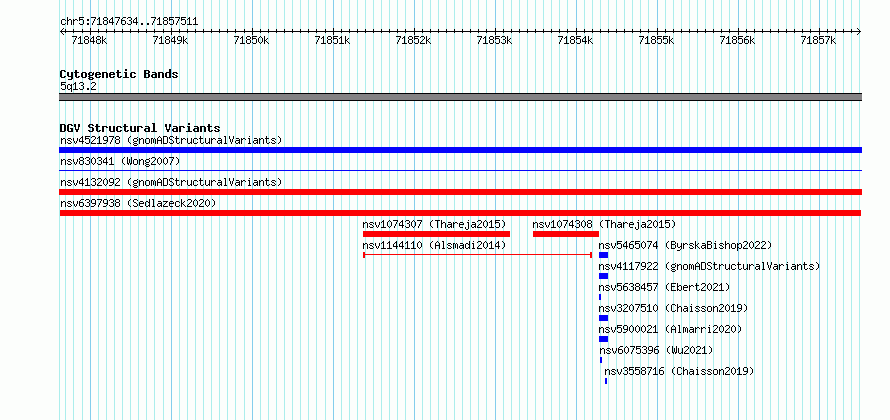Click the 5q13.2 band label
890x420 pixels.
click(x=78, y=86)
